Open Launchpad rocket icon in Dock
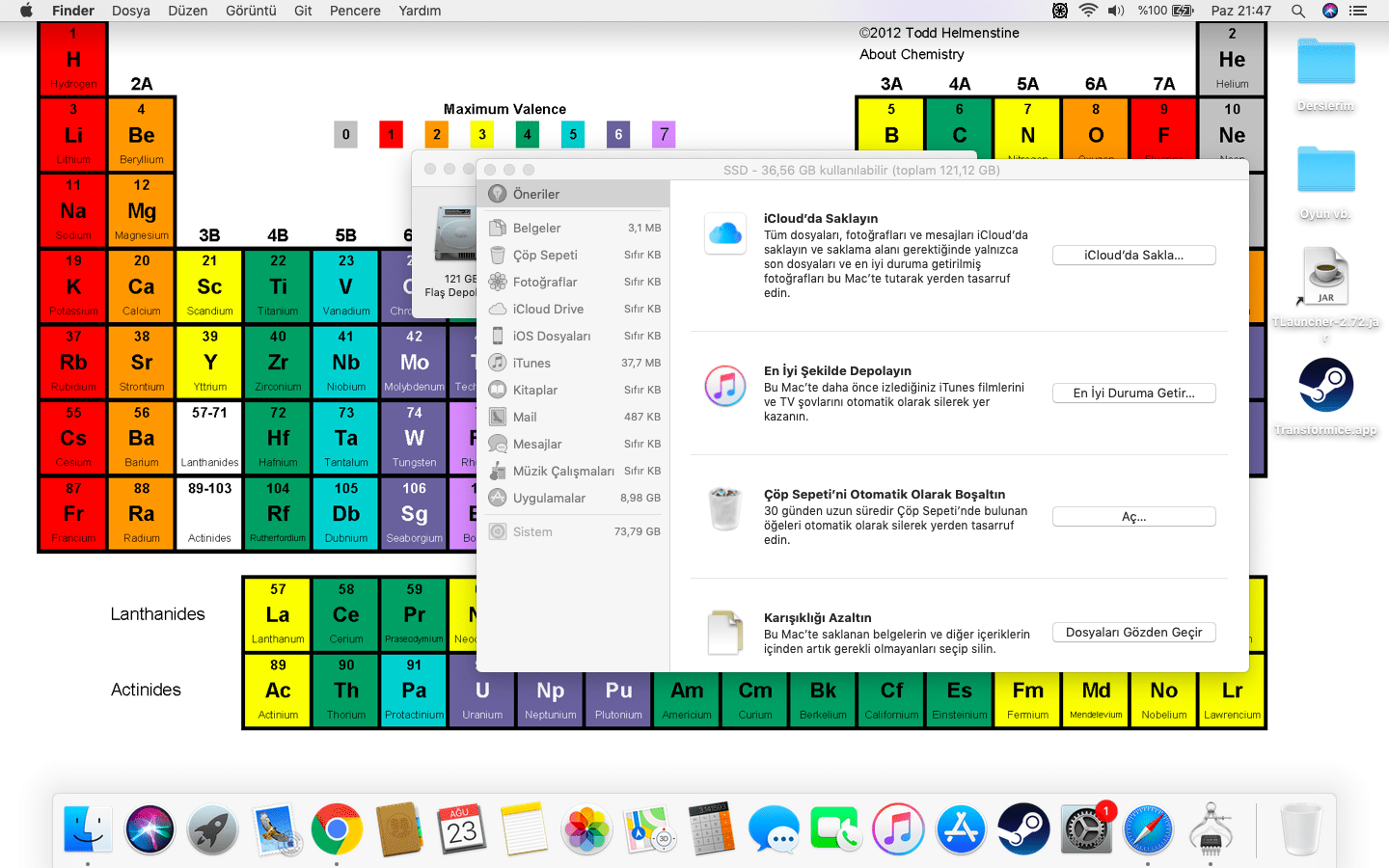Screen dimensions: 1389x868 pyautogui.click(x=212, y=828)
